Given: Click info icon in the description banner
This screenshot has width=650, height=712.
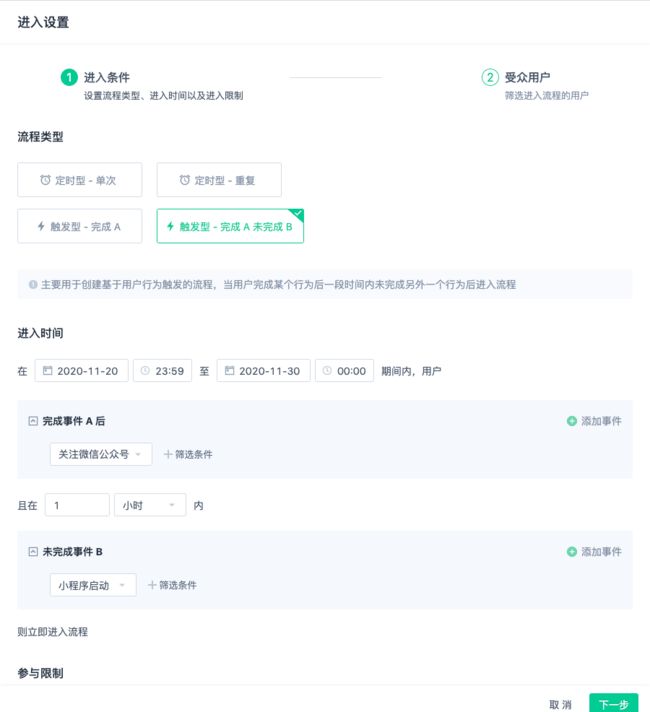Looking at the screenshot, I should (33, 285).
